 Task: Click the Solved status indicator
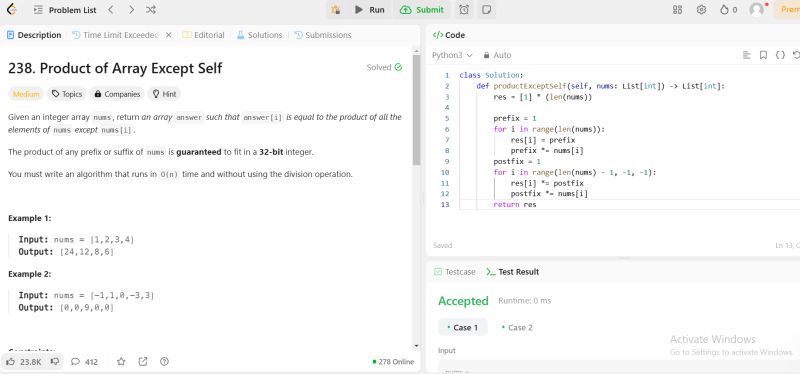click(384, 67)
